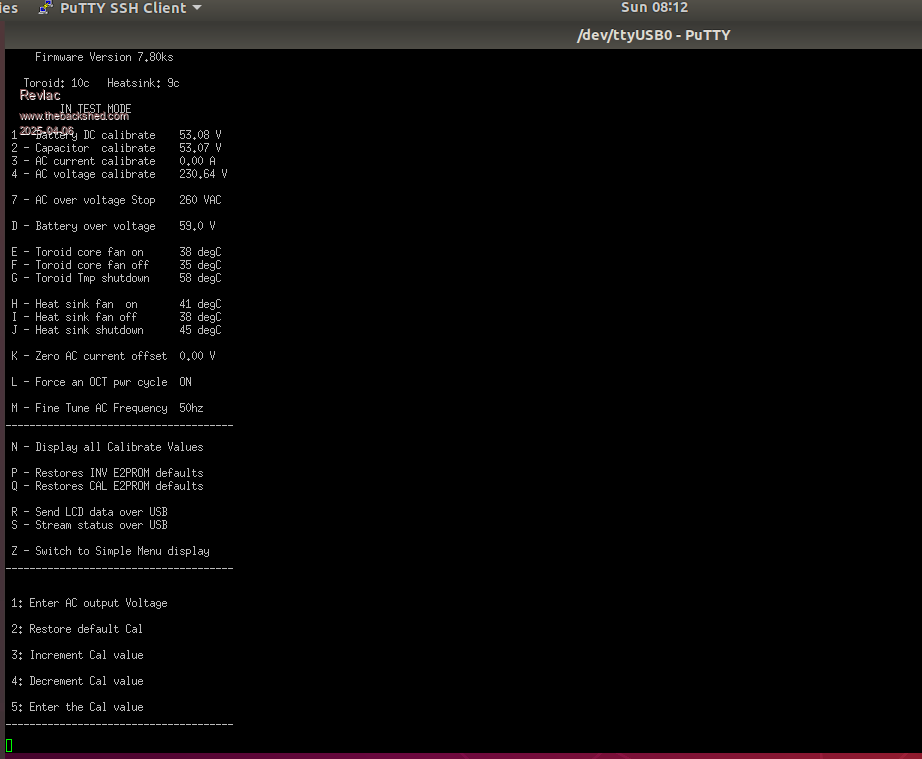Click Send LCD data over USB line
This screenshot has height=759, width=922.
click(x=89, y=512)
